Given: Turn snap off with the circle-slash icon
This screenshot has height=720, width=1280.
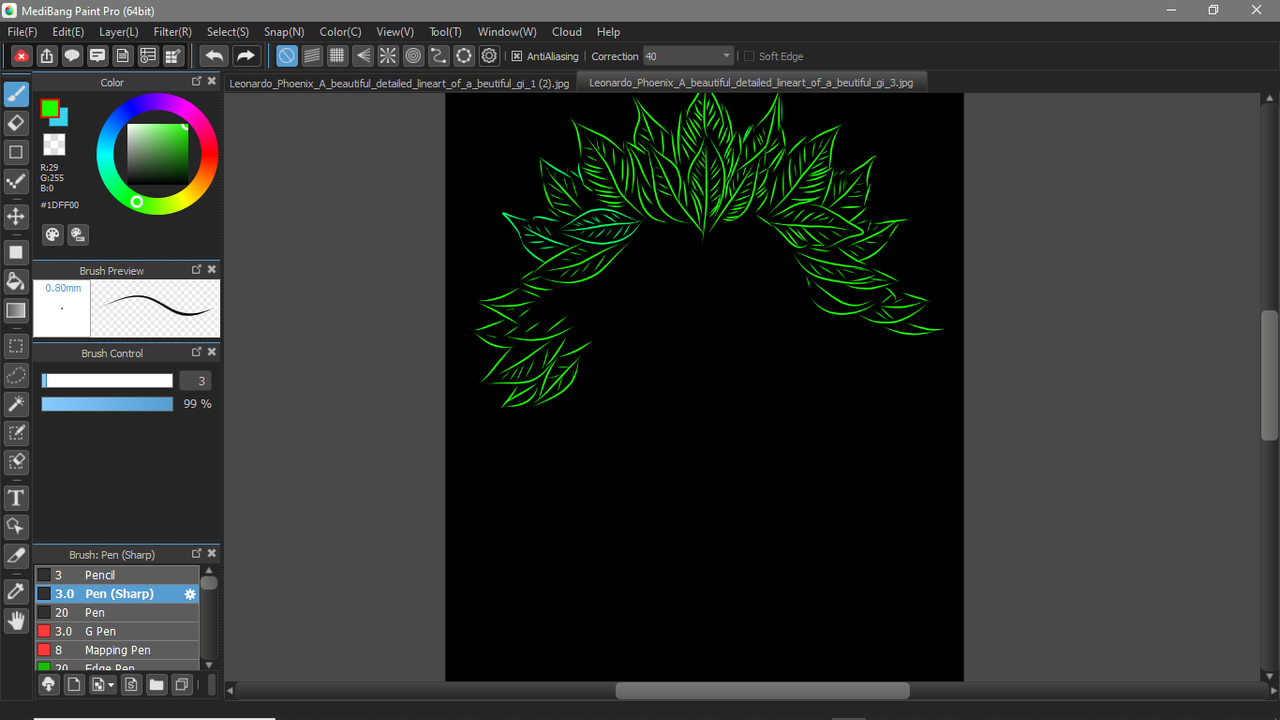Looking at the screenshot, I should [x=287, y=56].
